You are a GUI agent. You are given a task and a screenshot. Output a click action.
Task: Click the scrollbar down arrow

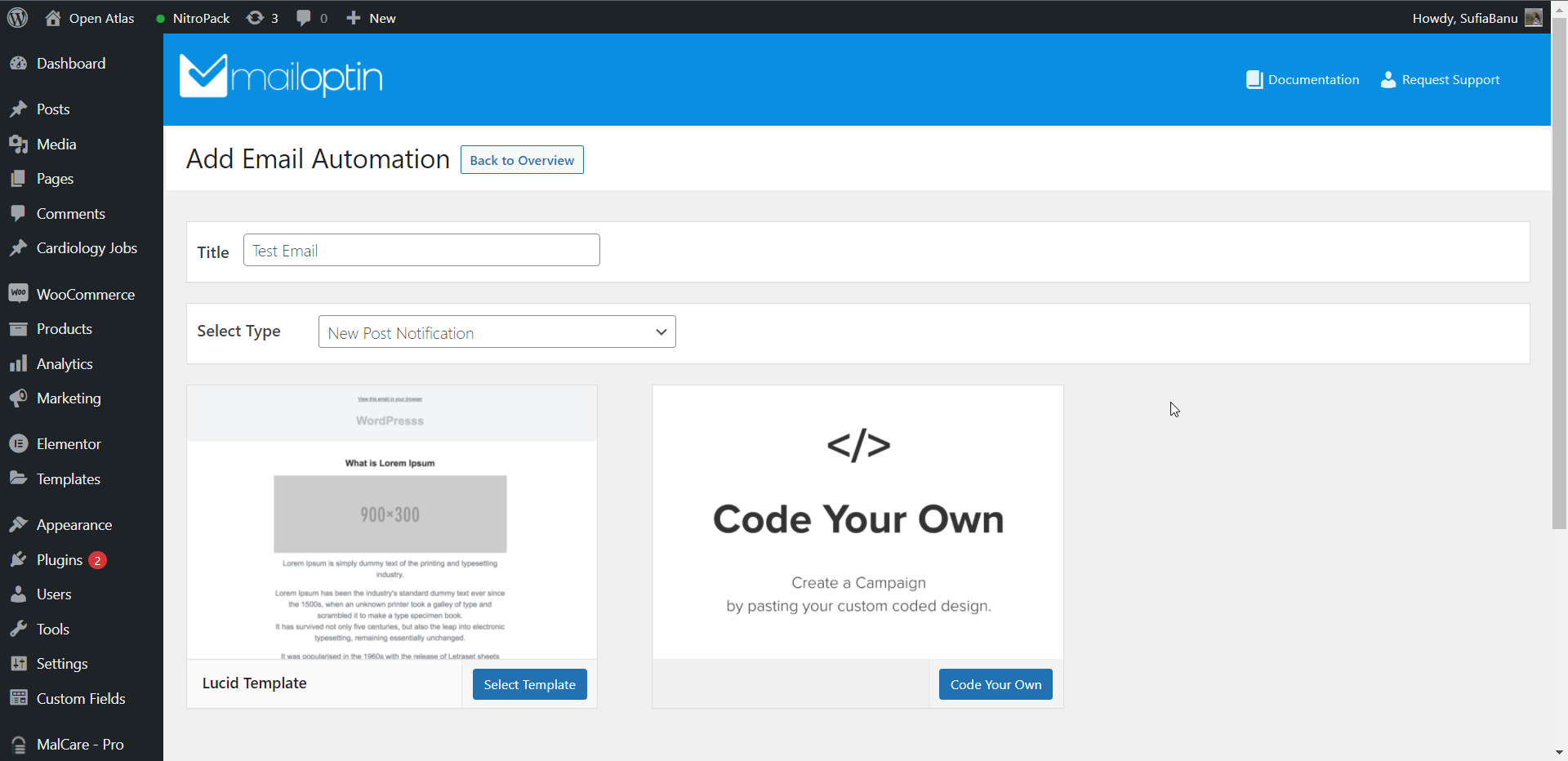click(1559, 752)
